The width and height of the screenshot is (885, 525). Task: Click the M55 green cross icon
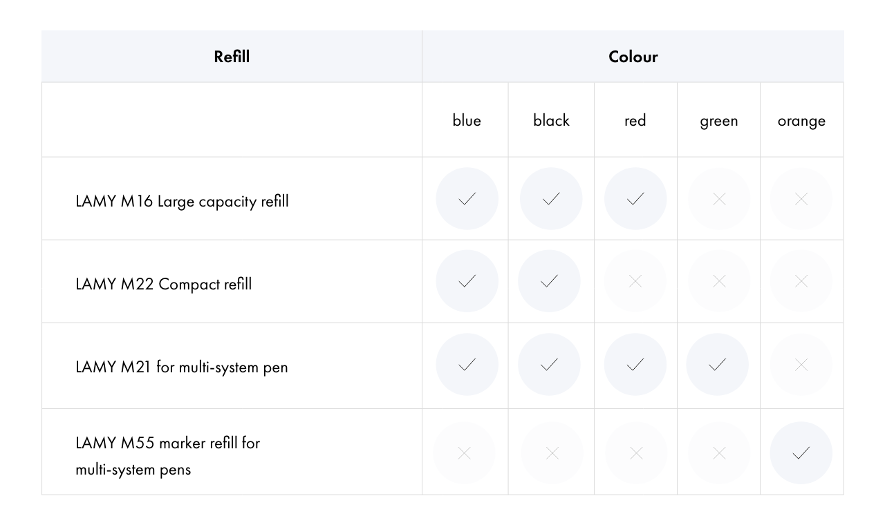tap(719, 453)
